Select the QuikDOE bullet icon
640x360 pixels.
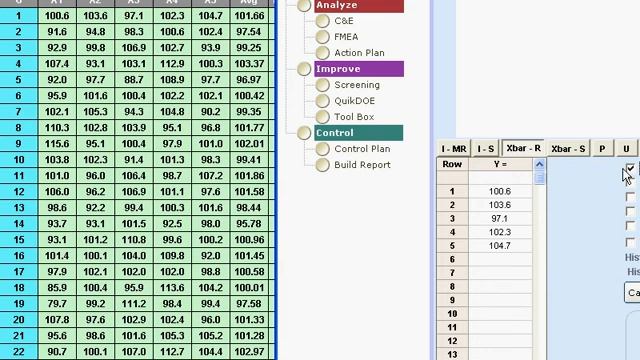(x=322, y=101)
